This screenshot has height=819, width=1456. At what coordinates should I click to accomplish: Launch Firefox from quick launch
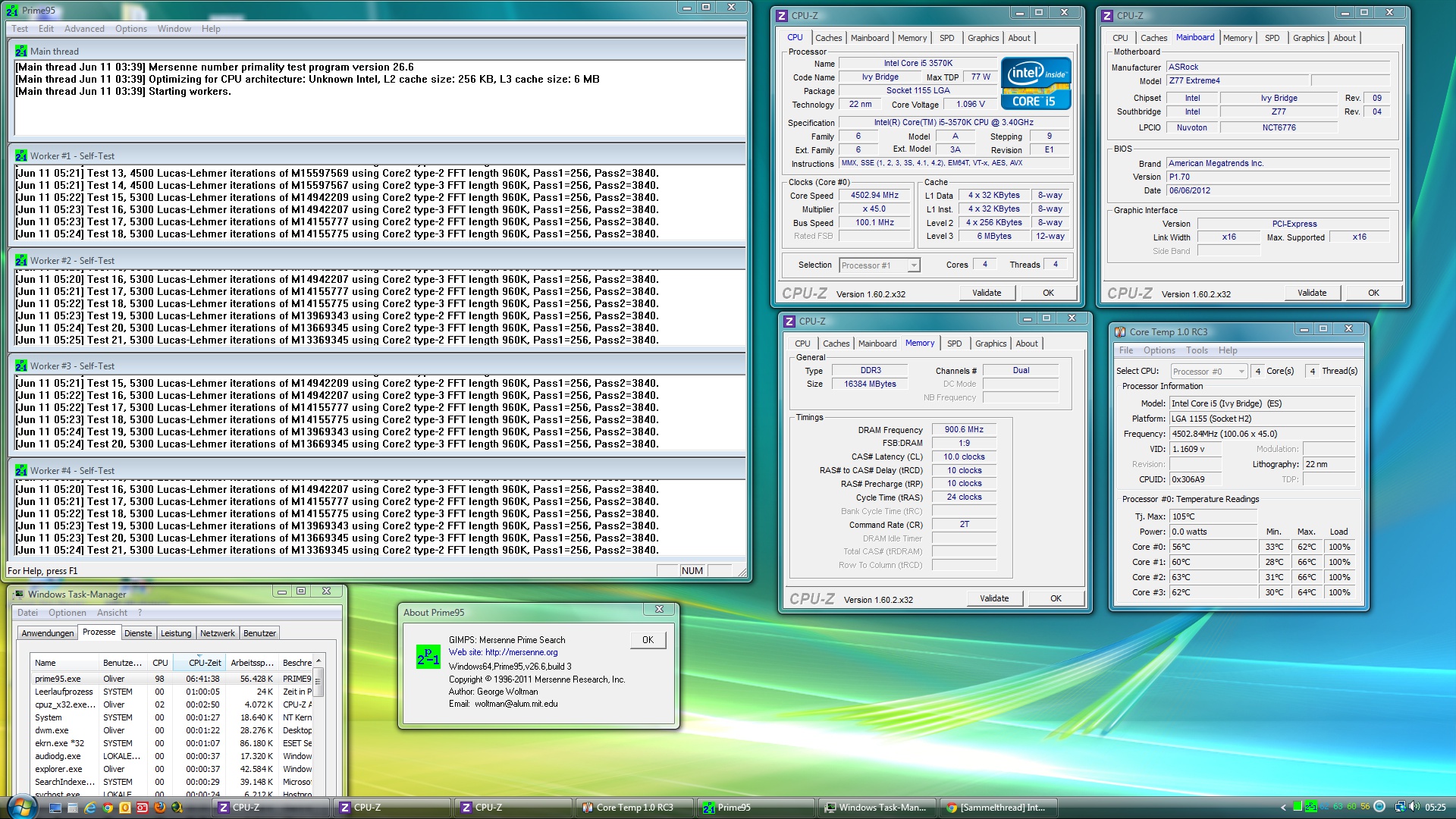click(x=159, y=808)
